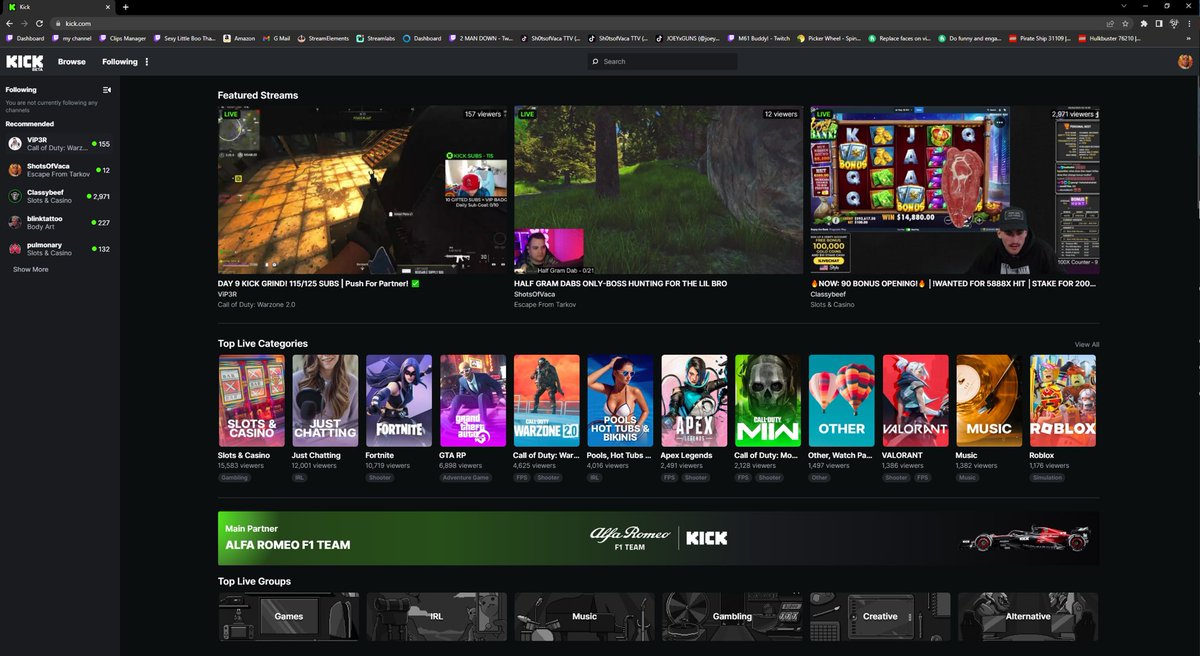Expand the bookmarks overflow chevron
The image size is (1200, 656).
[1190, 38]
